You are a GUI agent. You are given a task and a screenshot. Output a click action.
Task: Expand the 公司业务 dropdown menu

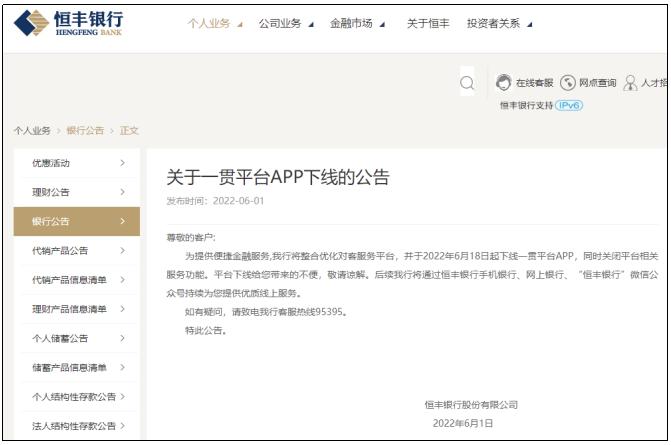pyautogui.click(x=285, y=24)
